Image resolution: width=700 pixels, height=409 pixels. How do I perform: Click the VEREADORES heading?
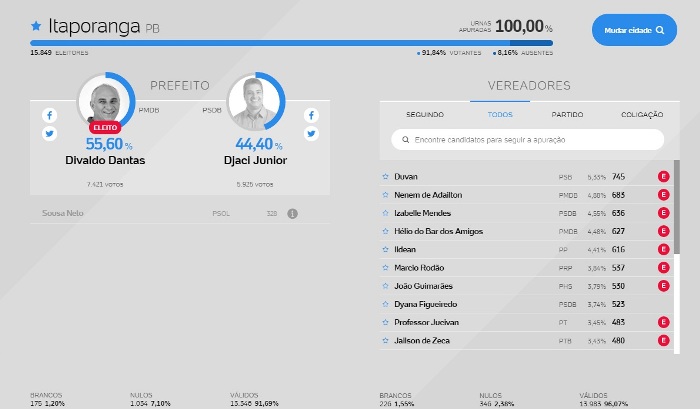pos(529,85)
